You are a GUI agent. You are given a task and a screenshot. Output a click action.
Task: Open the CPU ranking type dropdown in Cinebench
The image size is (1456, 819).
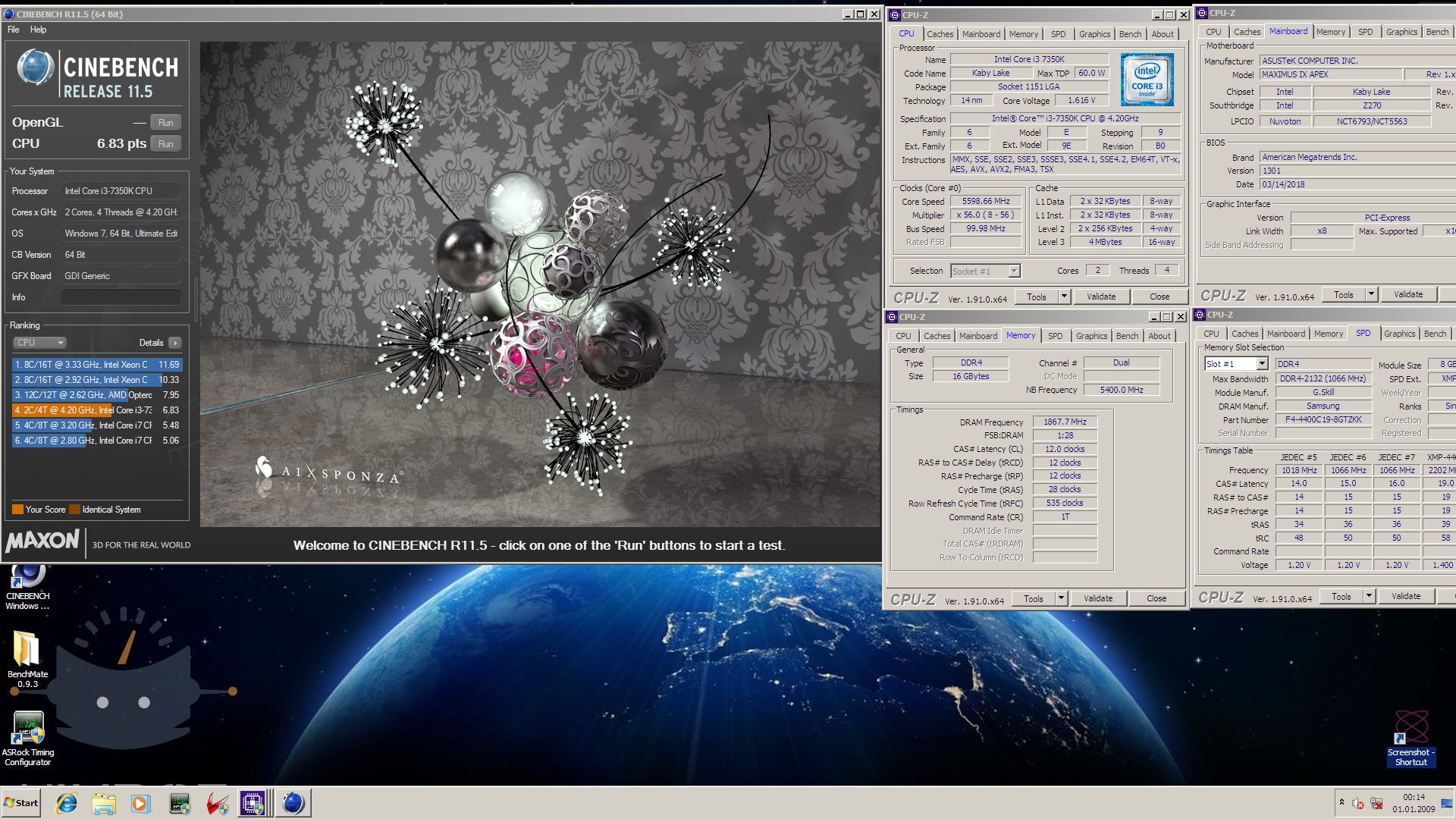(40, 343)
